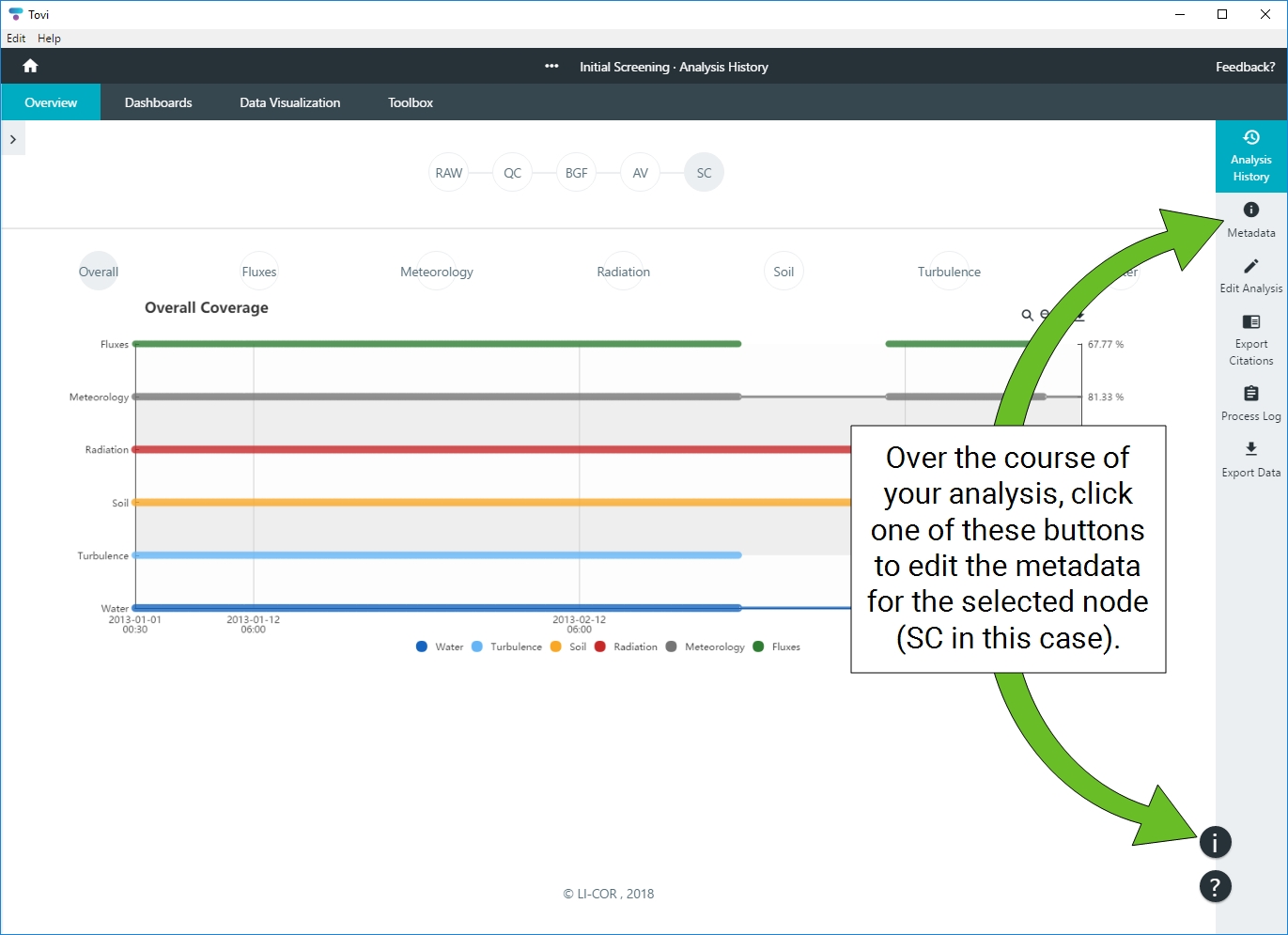Open Help with the question mark button
Image resolution: width=1288 pixels, height=935 pixels.
coord(1215,886)
